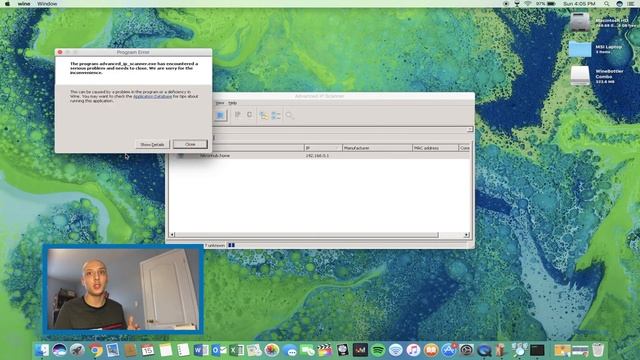Click the blue scan control icon in Advanced IP Scanner toolbar
This screenshot has width=640, height=360.
220,116
